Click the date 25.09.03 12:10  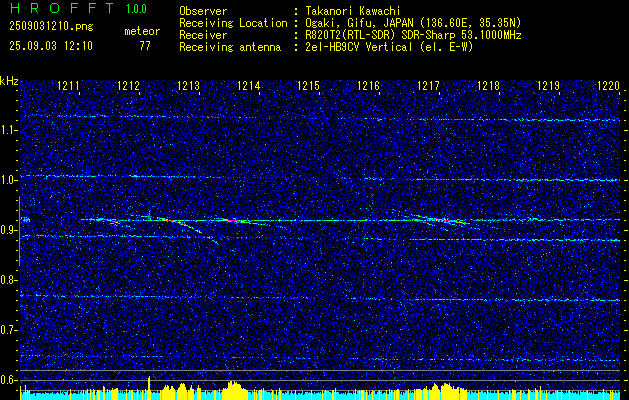point(51,46)
